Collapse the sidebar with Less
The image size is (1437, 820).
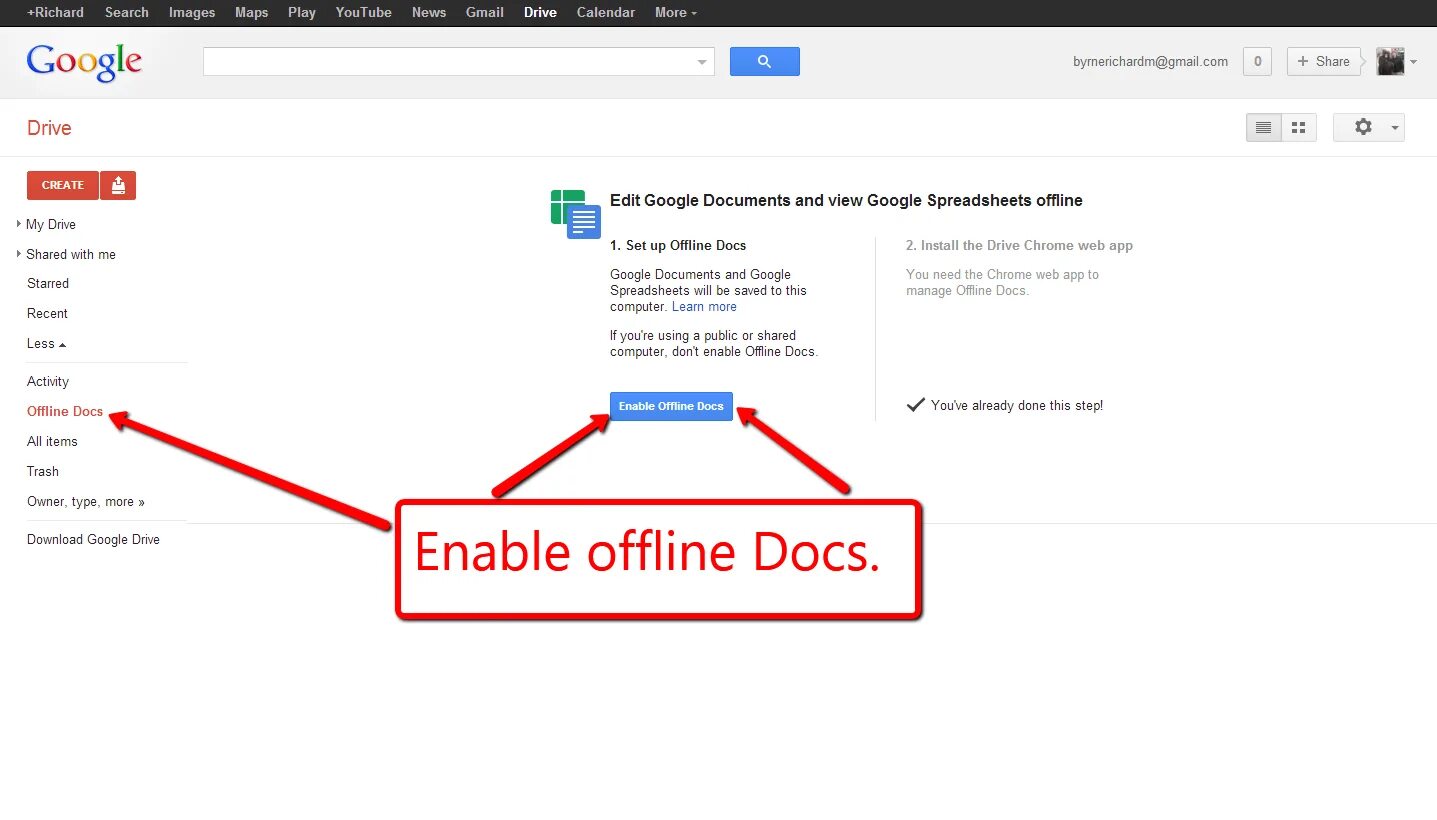(46, 344)
